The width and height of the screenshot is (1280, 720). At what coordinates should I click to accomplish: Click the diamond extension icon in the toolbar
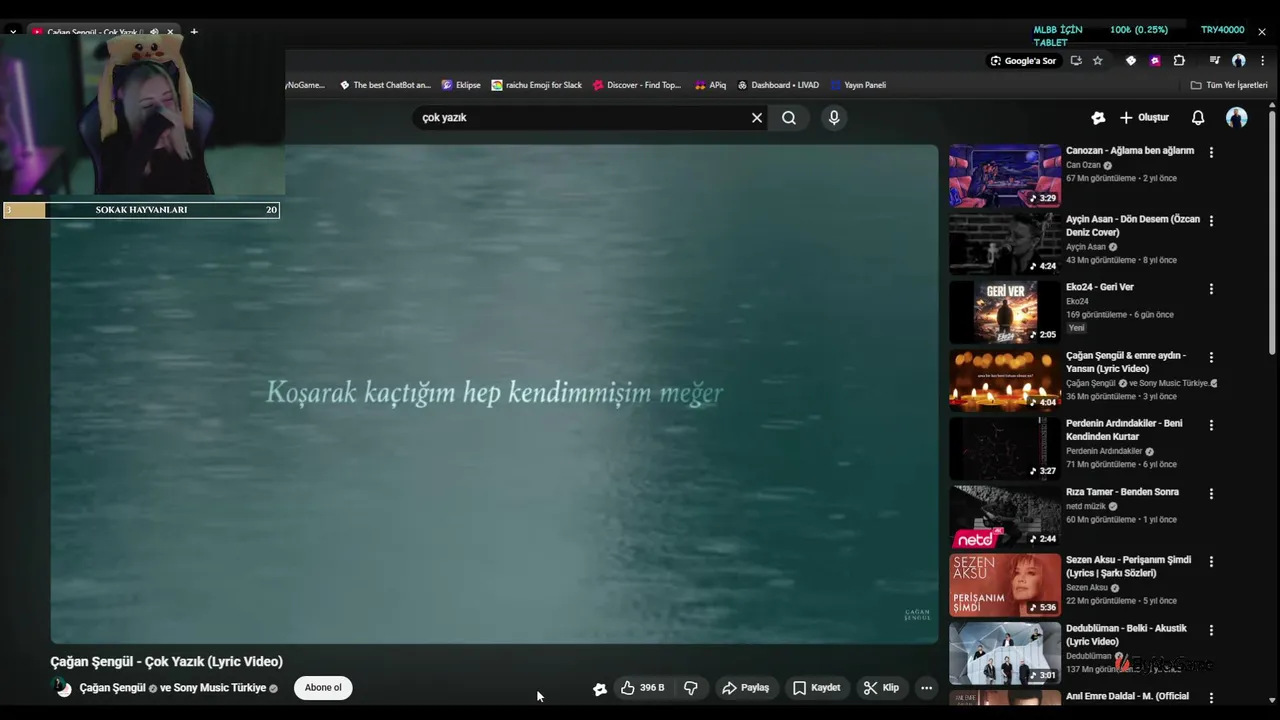point(1131,61)
